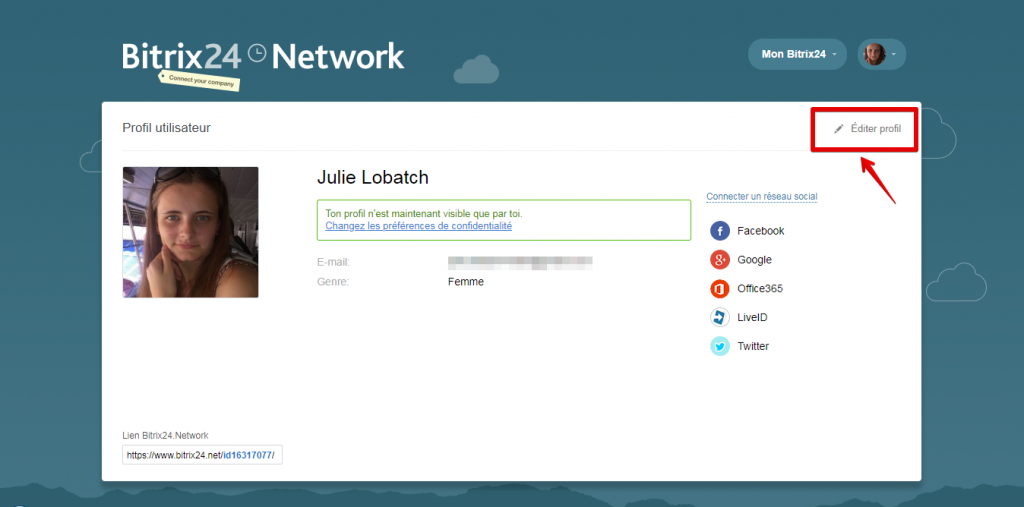This screenshot has width=1024, height=507.
Task: Click the Google plus icon
Action: [x=720, y=259]
